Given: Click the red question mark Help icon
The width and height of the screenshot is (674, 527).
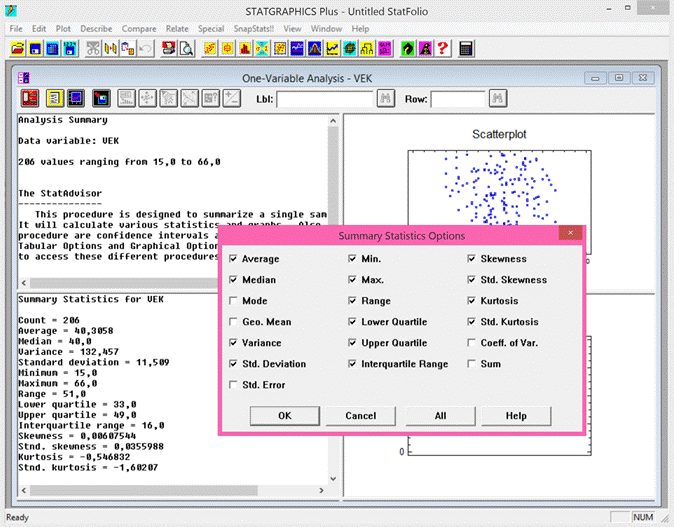Looking at the screenshot, I should point(443,49).
